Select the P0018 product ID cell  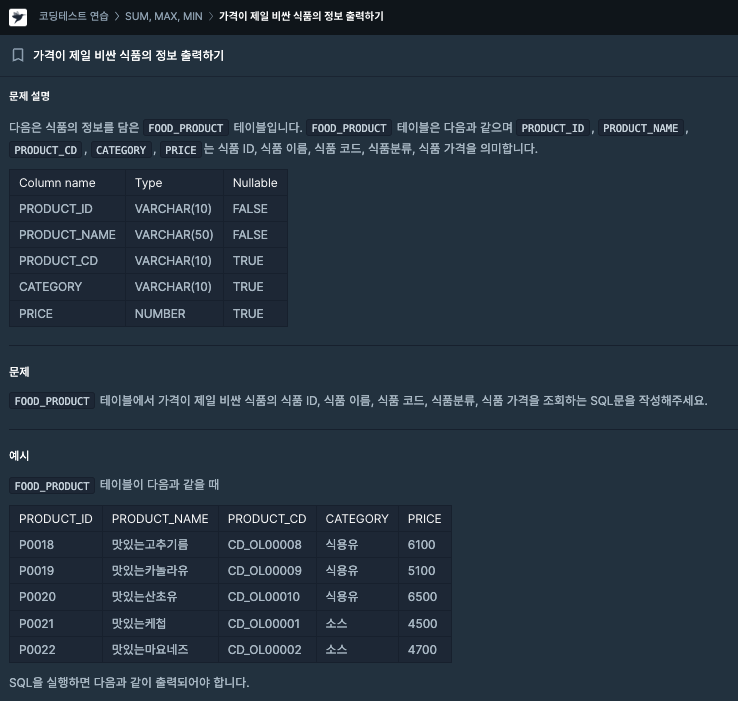[x=56, y=545]
